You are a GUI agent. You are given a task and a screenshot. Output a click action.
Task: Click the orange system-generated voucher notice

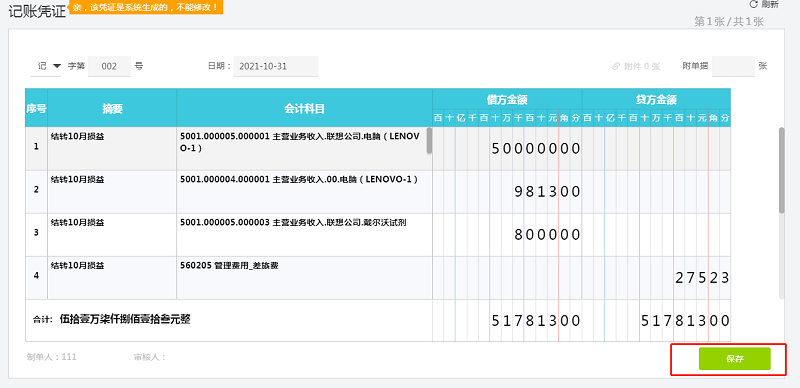point(146,7)
